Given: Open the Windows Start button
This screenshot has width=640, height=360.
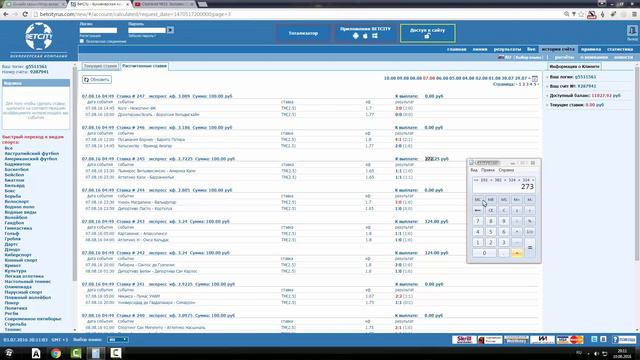Looking at the screenshot, I should 9,353.
